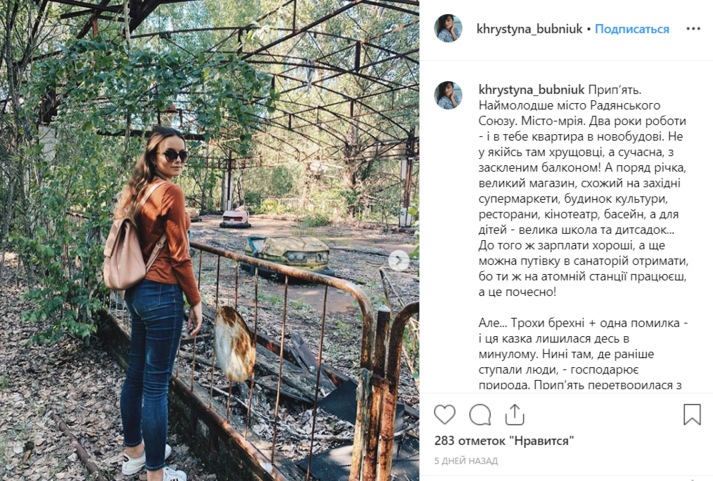713x481 pixels.
Task: Open post permalink via 5 ДНЕЙ НАЗАД timestamp
Action: pos(466,461)
